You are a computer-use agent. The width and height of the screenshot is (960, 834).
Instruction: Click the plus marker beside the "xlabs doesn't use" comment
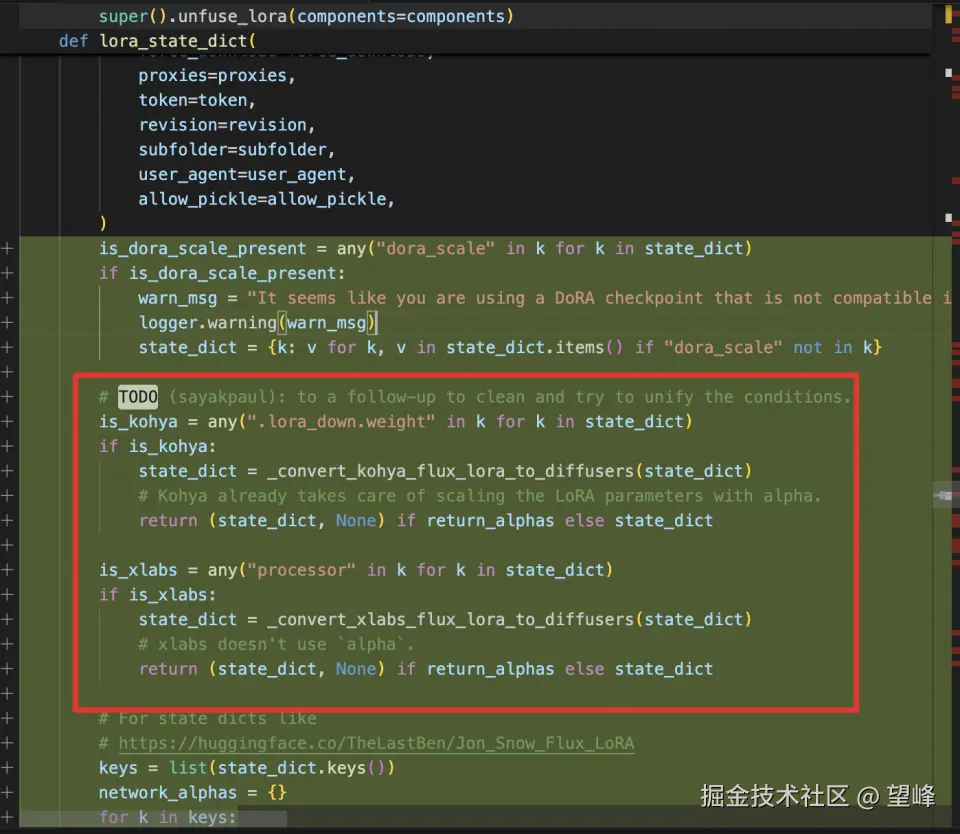pos(7,644)
